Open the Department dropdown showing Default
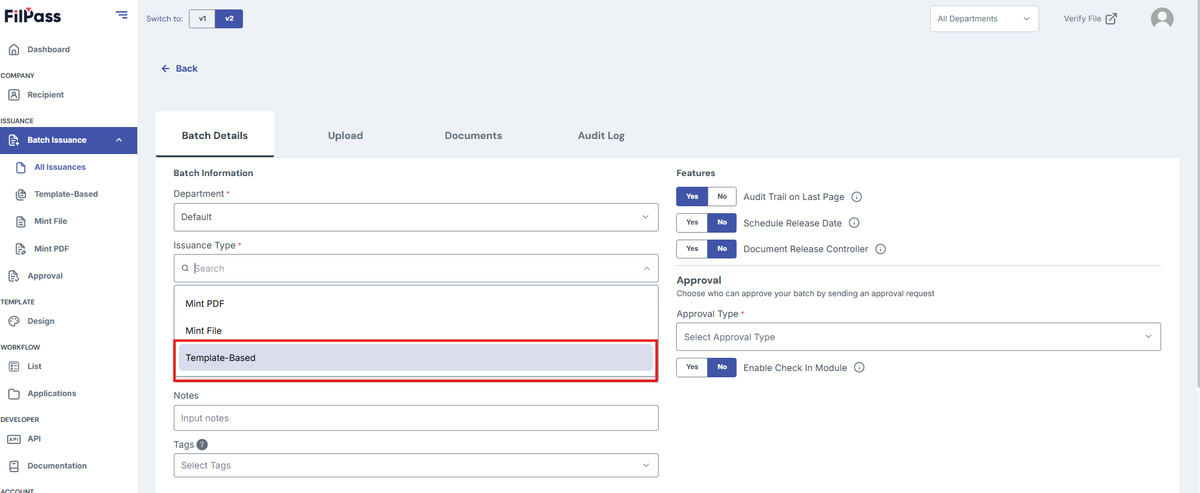This screenshot has height=493, width=1200. point(416,217)
